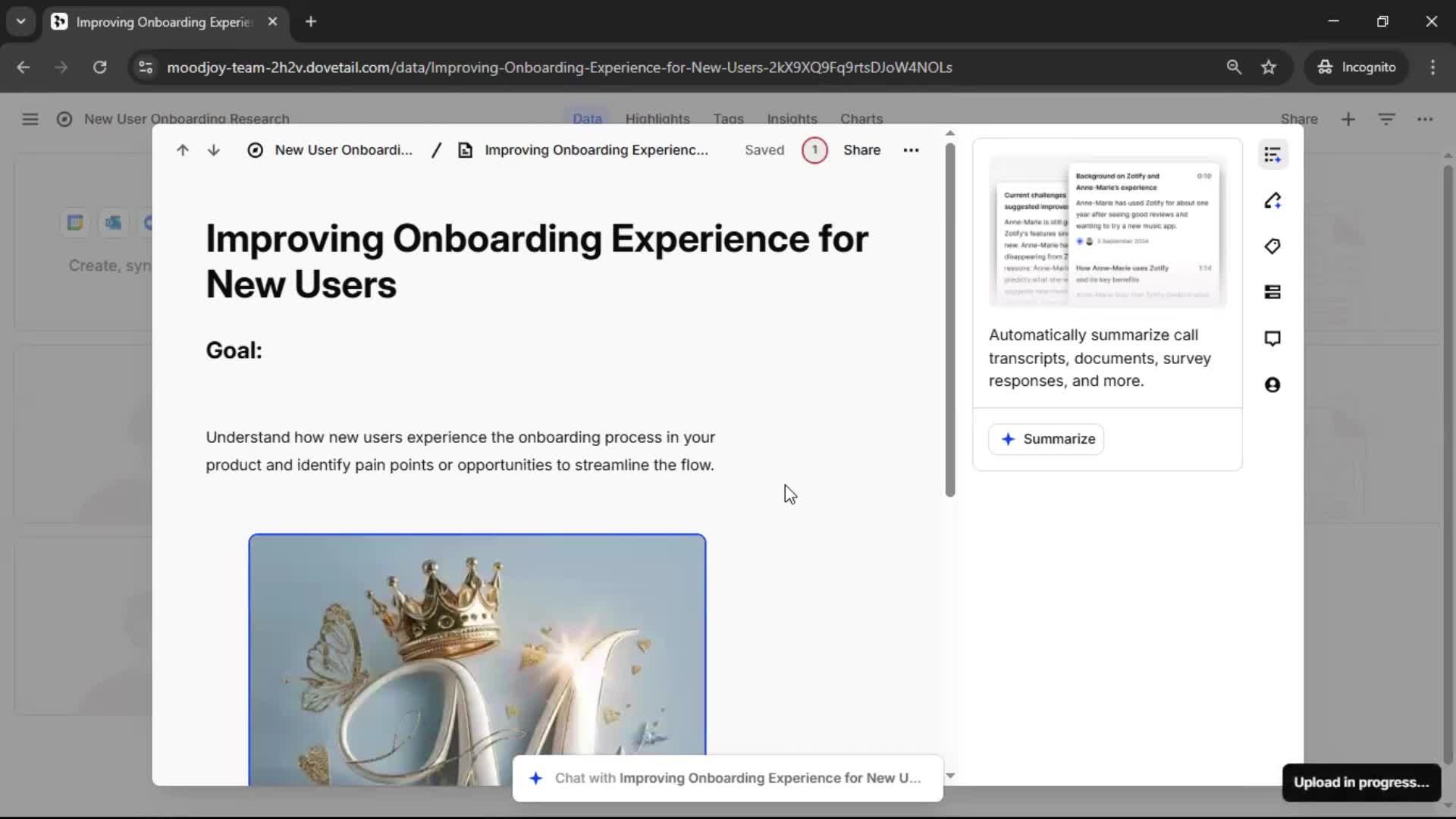Open project three-dot menu in top bar

pyautogui.click(x=1425, y=119)
